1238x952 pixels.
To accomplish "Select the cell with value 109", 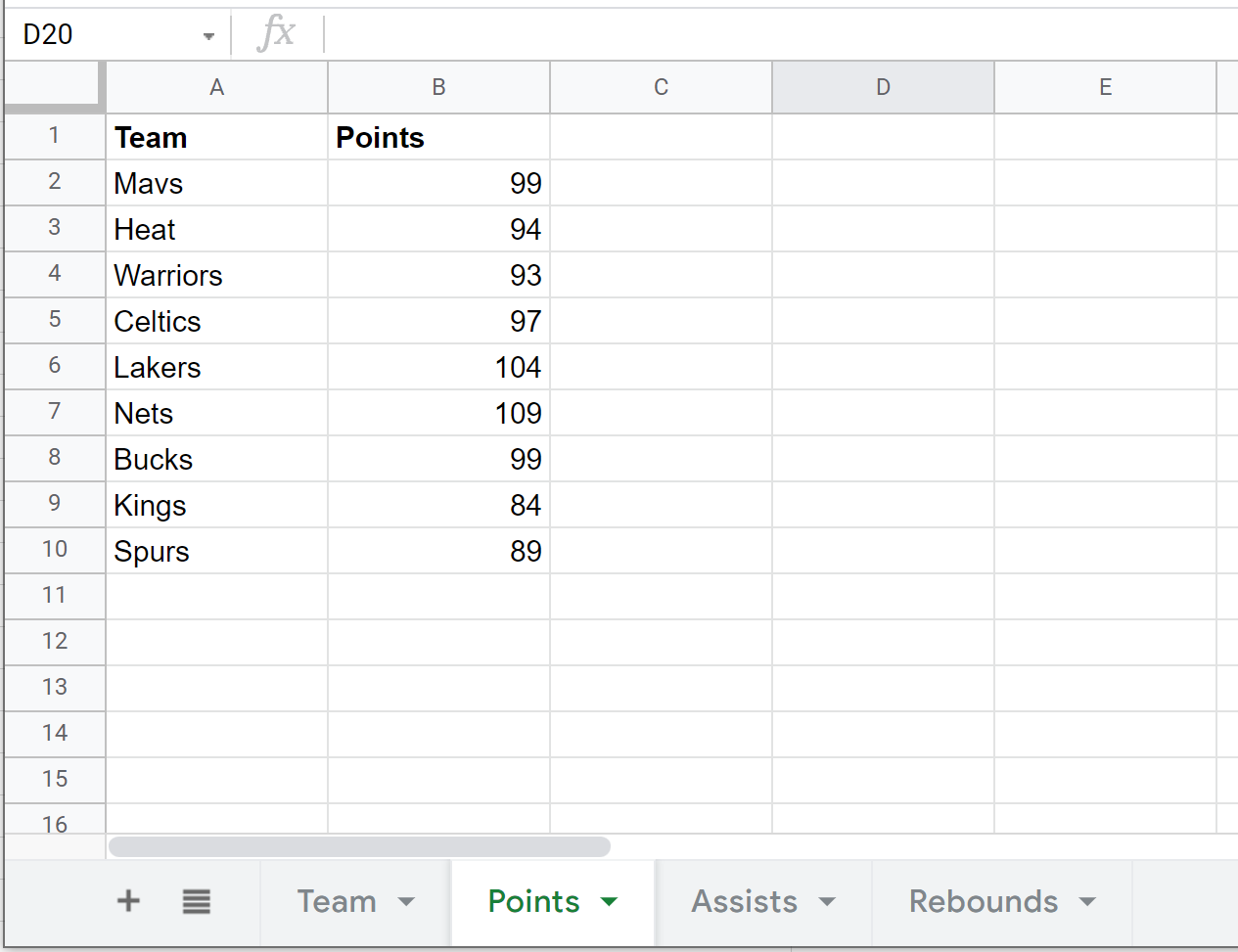I will pos(438,413).
